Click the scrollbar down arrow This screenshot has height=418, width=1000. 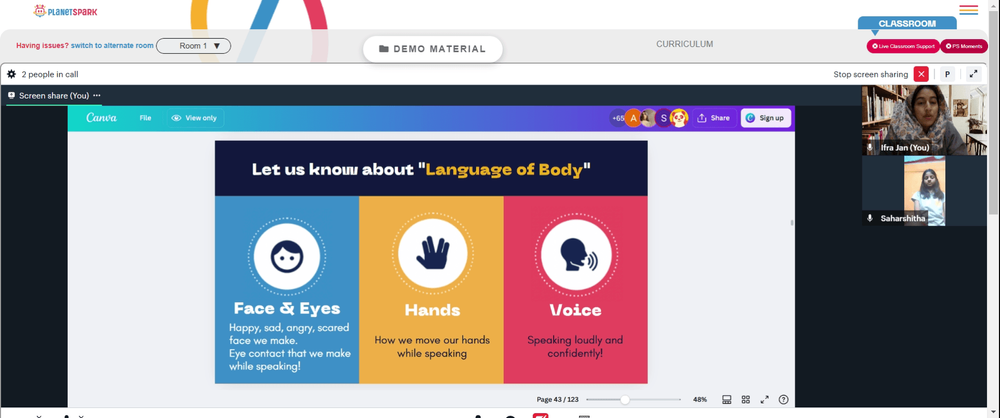click(995, 413)
